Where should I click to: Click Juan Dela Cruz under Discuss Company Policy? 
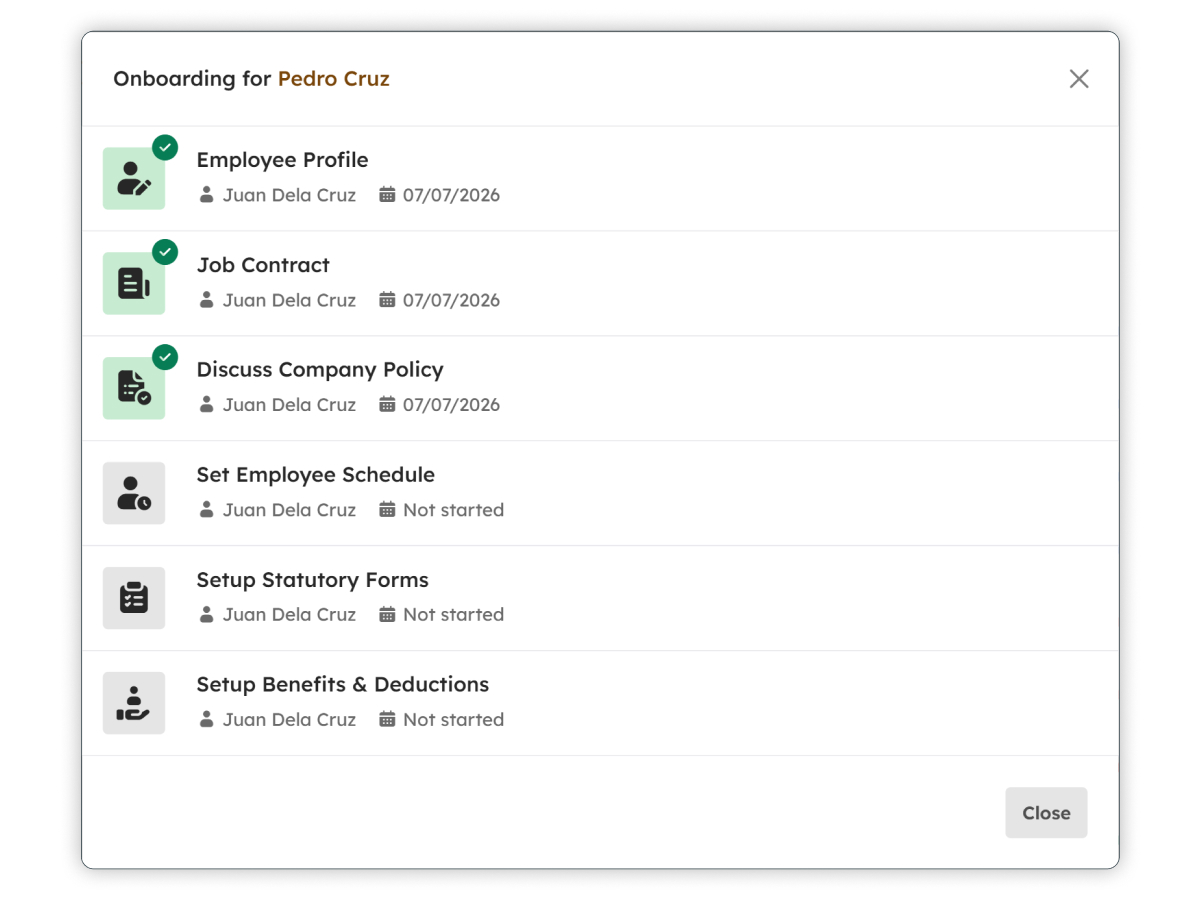(x=289, y=405)
